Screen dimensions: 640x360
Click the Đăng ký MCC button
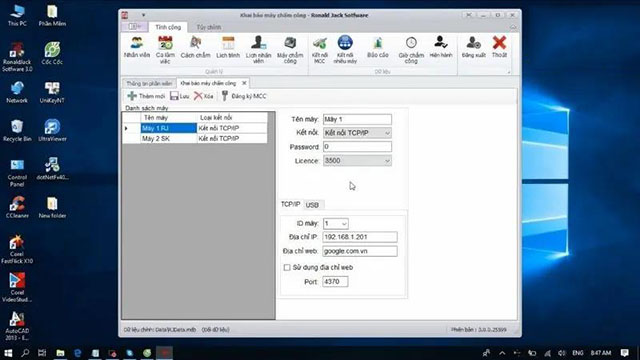point(244,96)
